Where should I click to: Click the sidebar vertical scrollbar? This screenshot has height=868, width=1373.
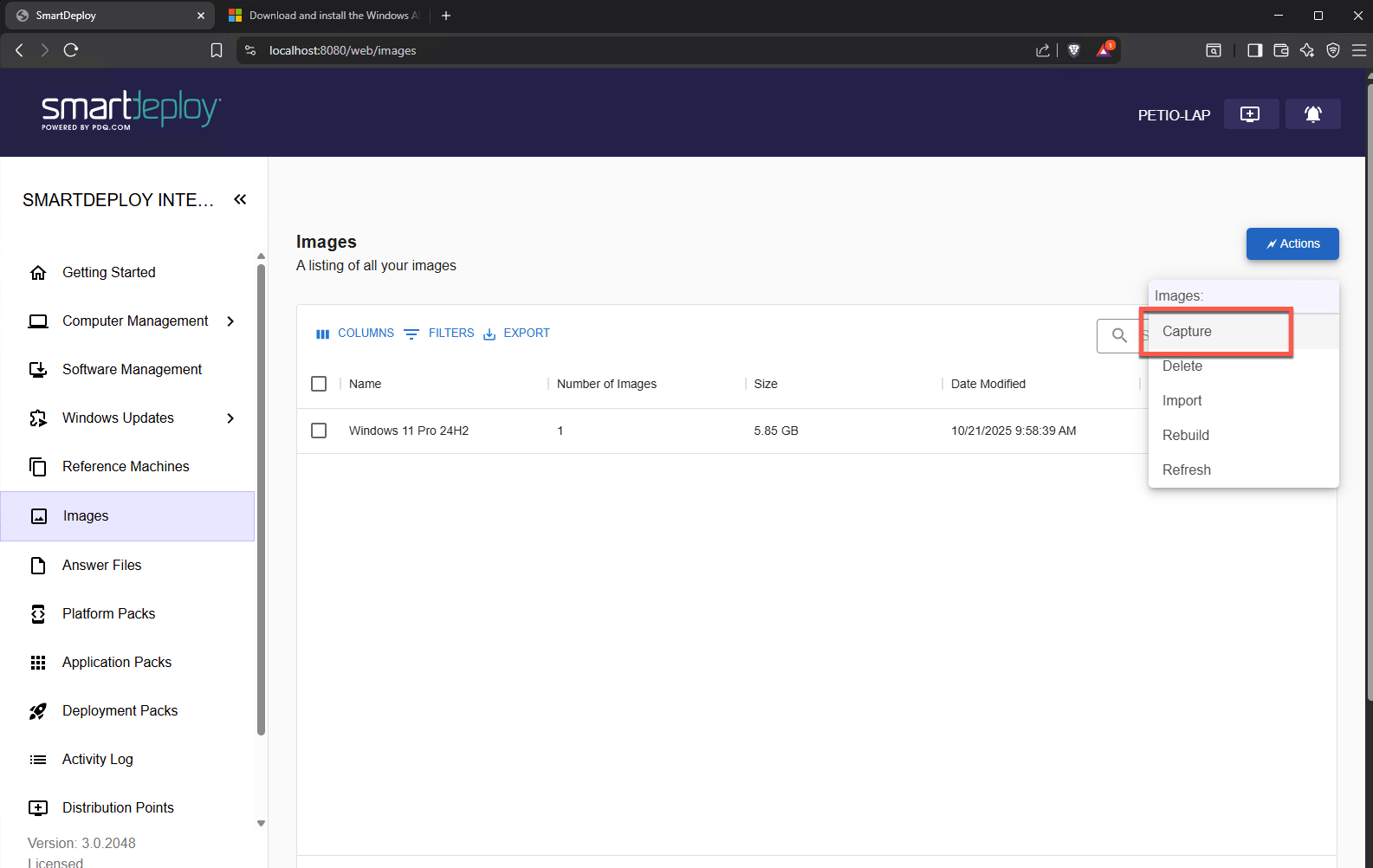pyautogui.click(x=261, y=499)
